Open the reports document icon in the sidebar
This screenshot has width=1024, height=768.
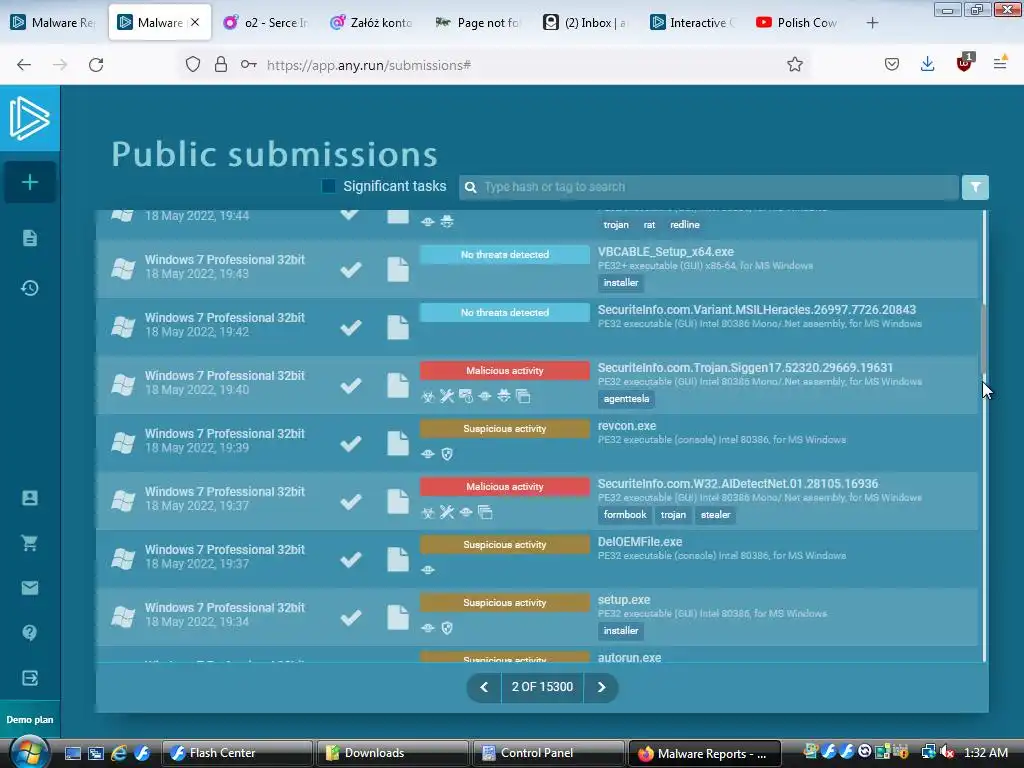pos(30,238)
